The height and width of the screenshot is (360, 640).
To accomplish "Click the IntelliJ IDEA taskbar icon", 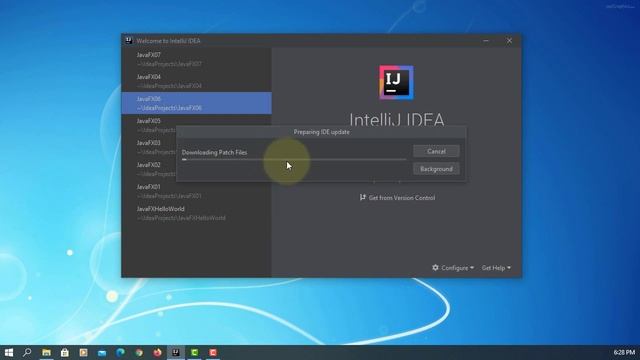I will [x=176, y=352].
